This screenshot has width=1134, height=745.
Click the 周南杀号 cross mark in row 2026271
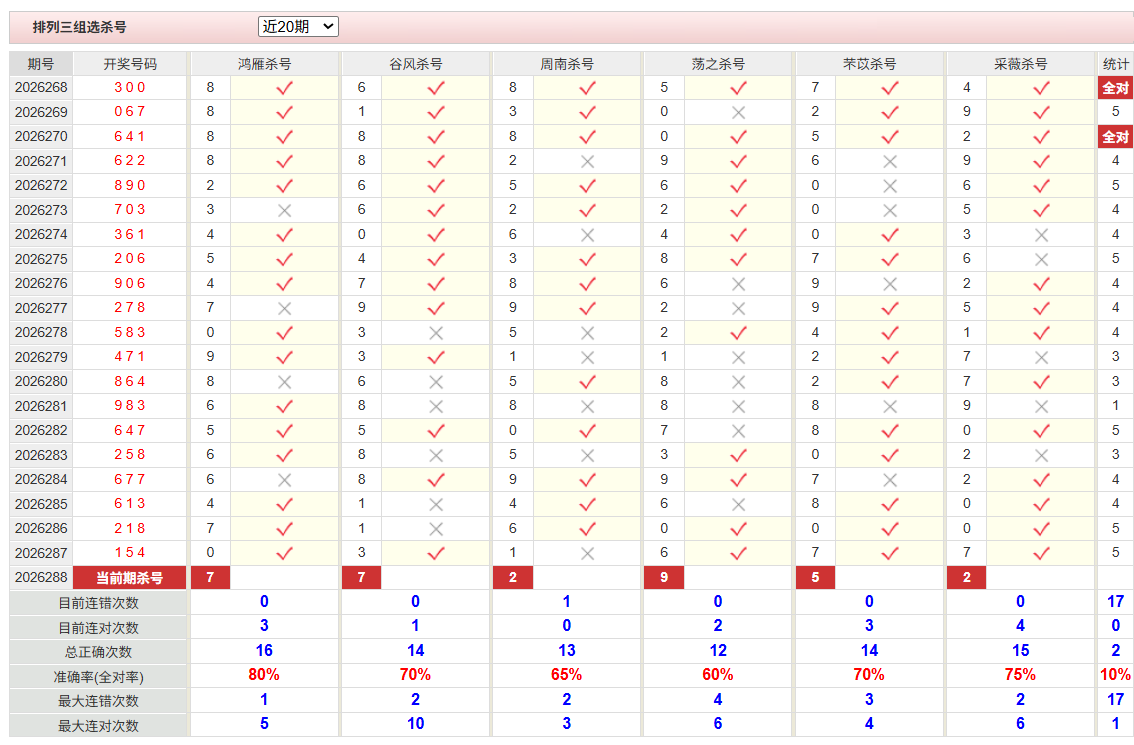coord(587,161)
